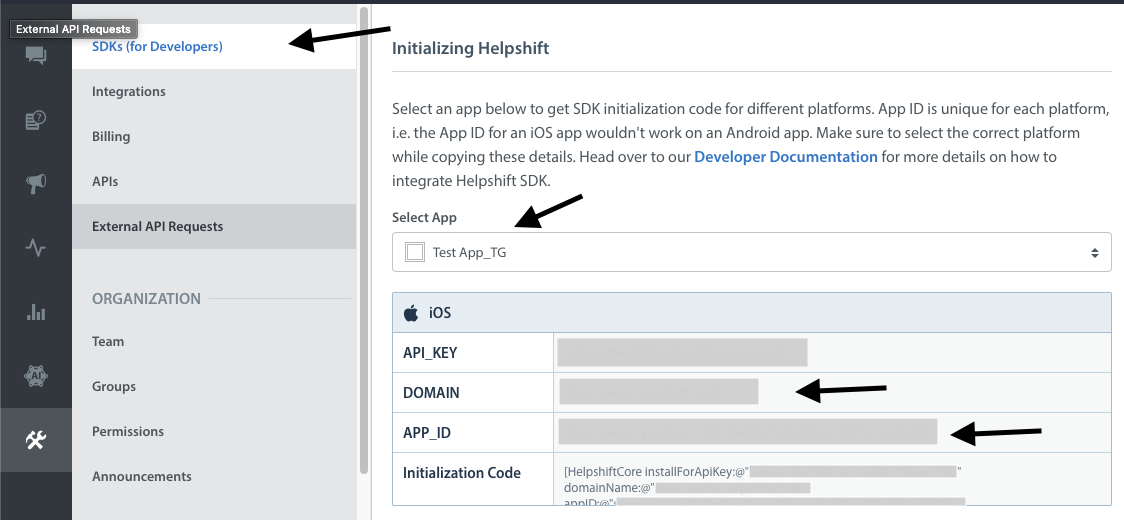1124x520 pixels.
Task: Open the APIs settings page
Action: (105, 182)
